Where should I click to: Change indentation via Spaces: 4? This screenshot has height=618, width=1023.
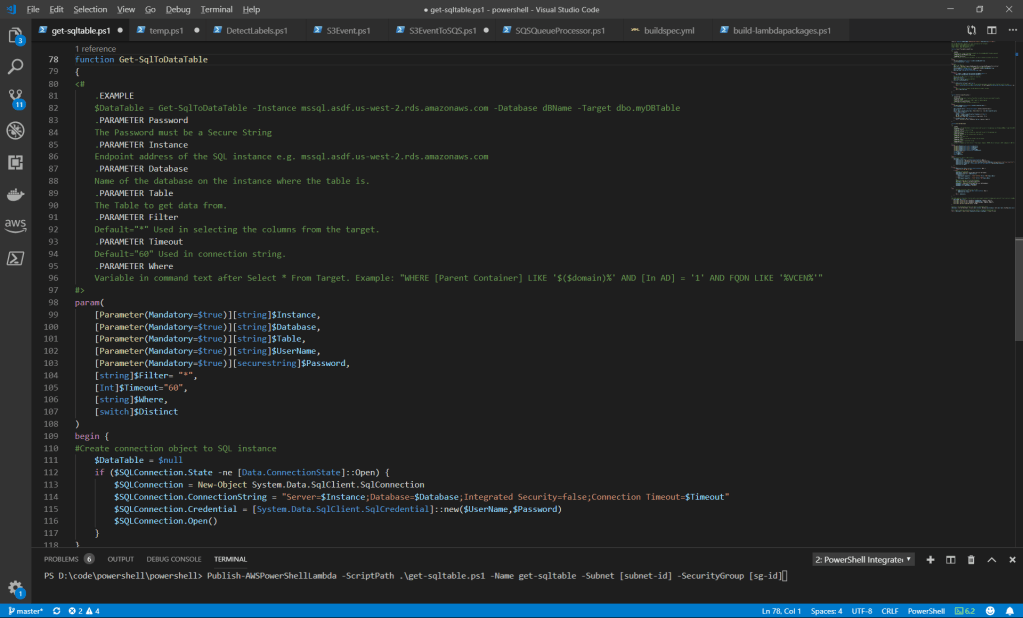(826, 611)
